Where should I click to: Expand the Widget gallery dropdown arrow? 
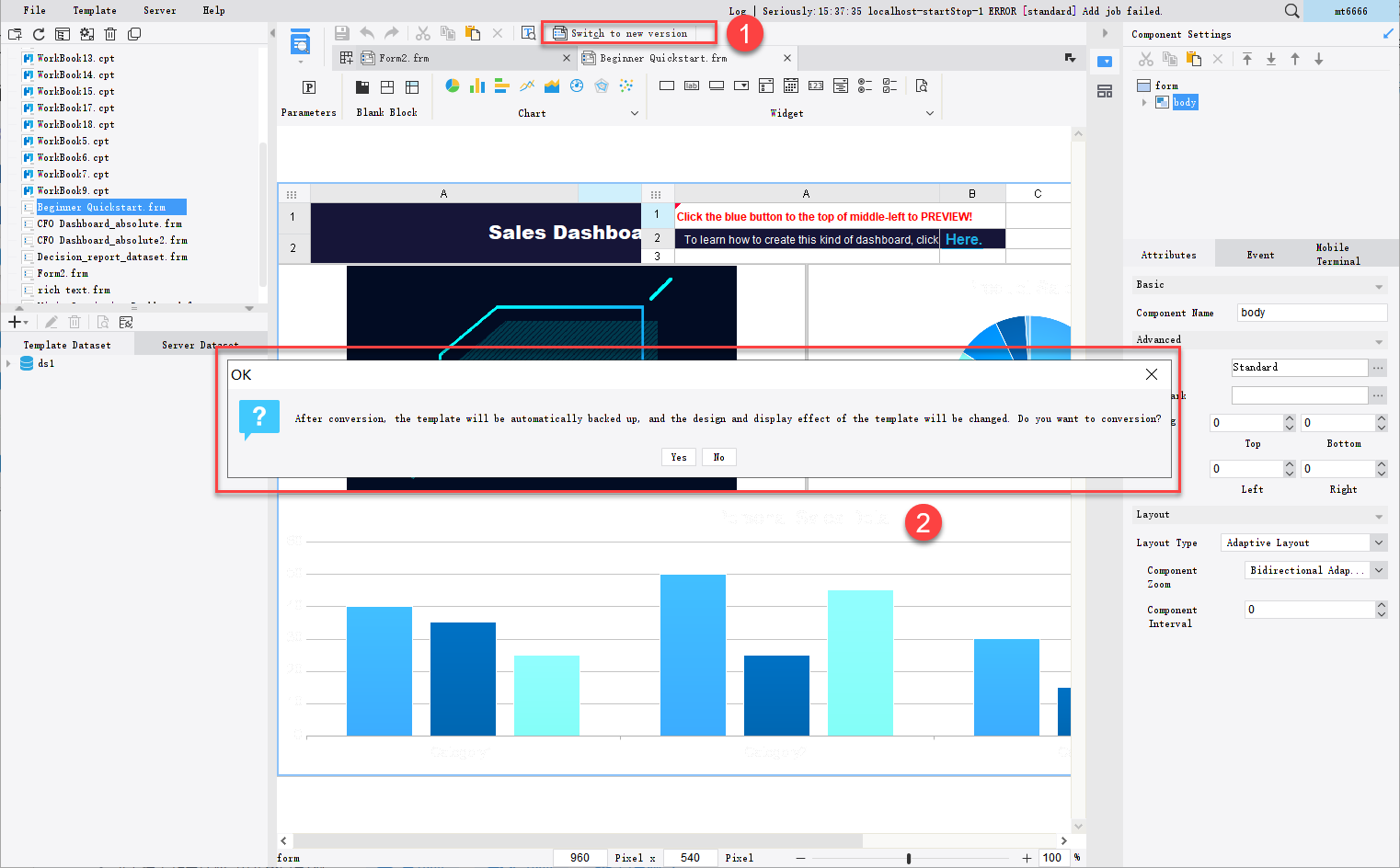tap(930, 113)
